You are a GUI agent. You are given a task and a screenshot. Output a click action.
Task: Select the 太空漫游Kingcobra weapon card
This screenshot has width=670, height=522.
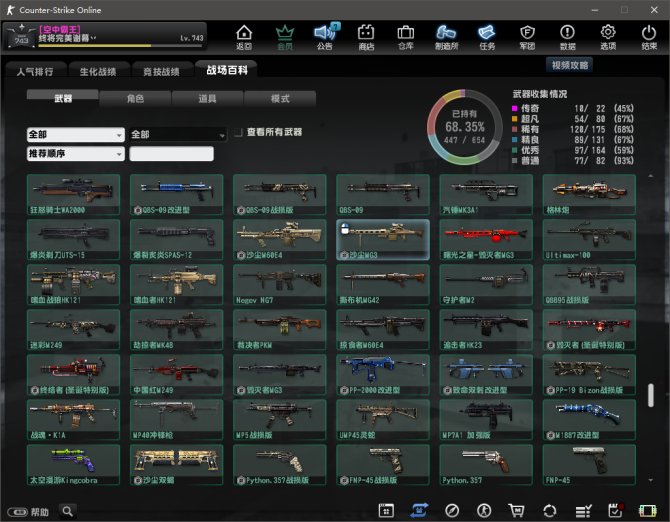coord(73,465)
